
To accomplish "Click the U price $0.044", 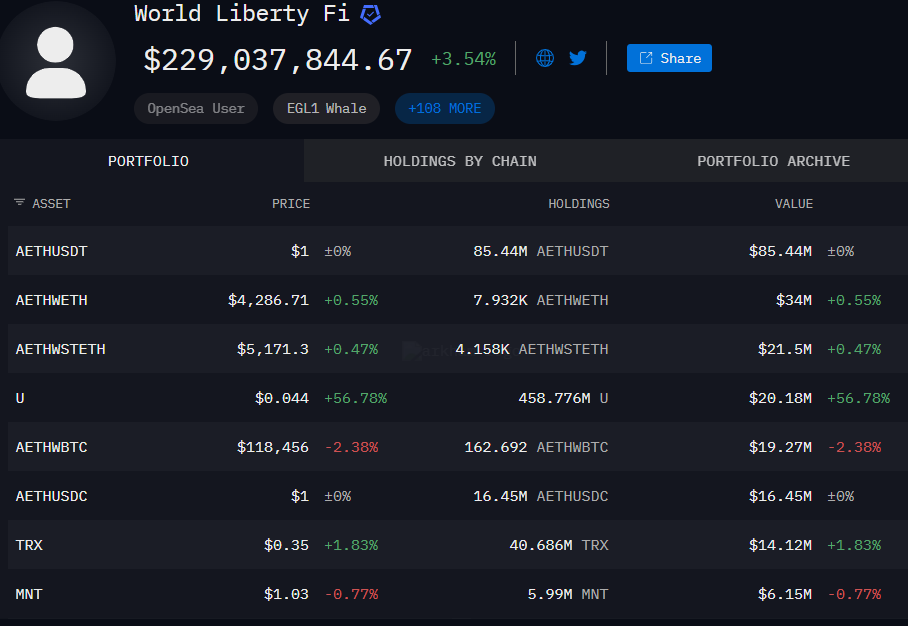I will click(282, 398).
